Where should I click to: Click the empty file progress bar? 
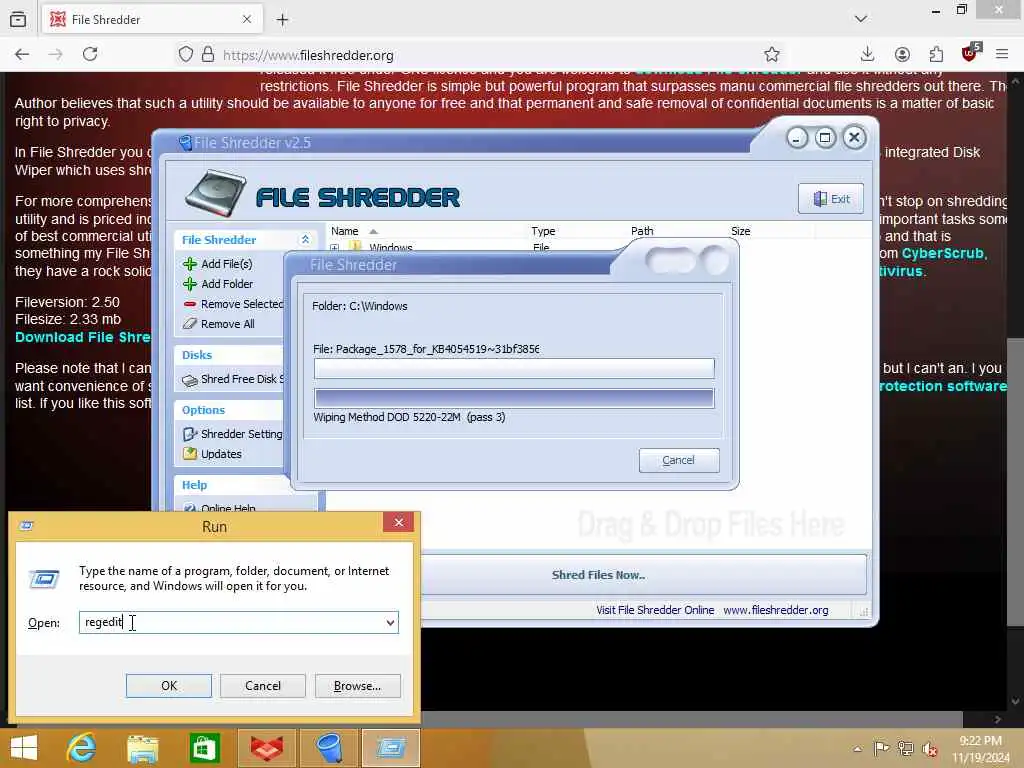514,368
